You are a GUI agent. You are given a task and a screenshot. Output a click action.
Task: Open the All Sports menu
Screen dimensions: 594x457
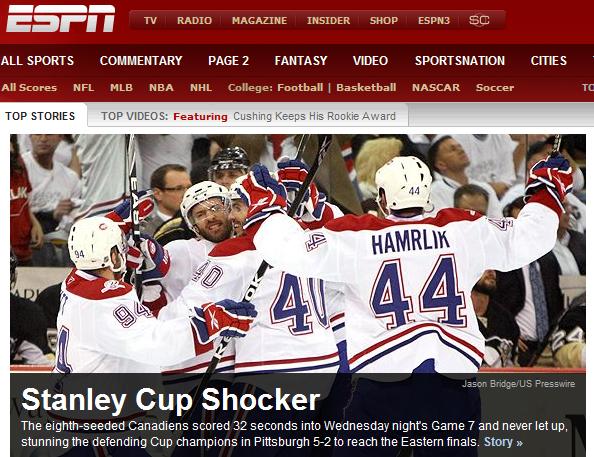(x=37, y=61)
